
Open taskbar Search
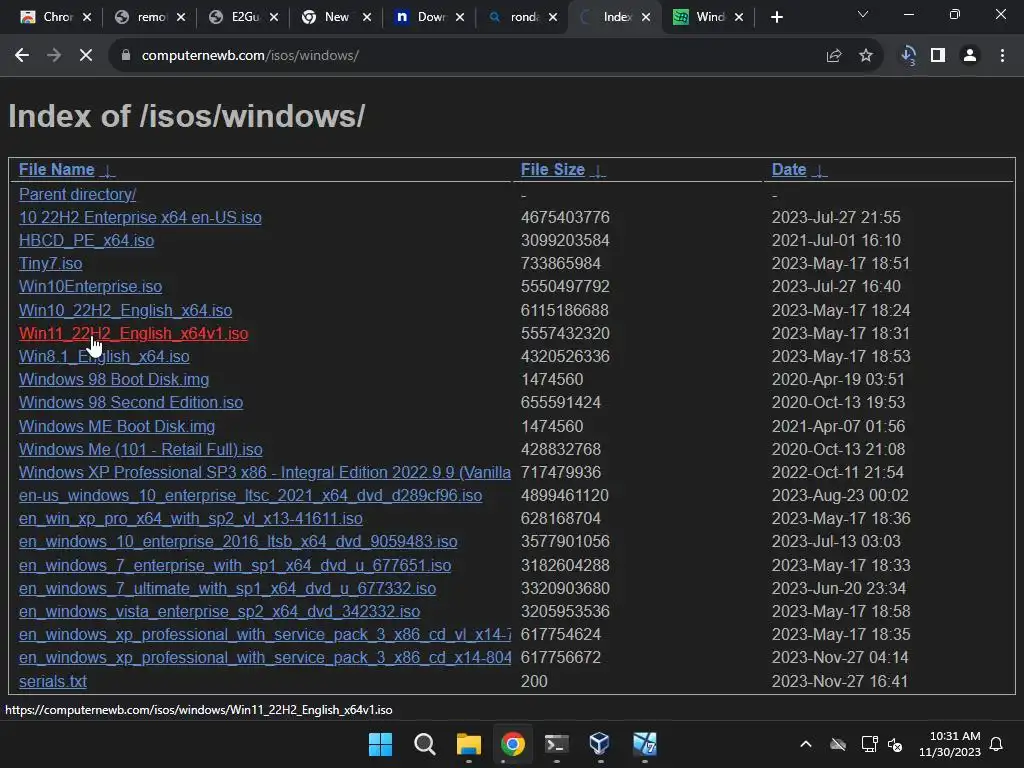(424, 744)
